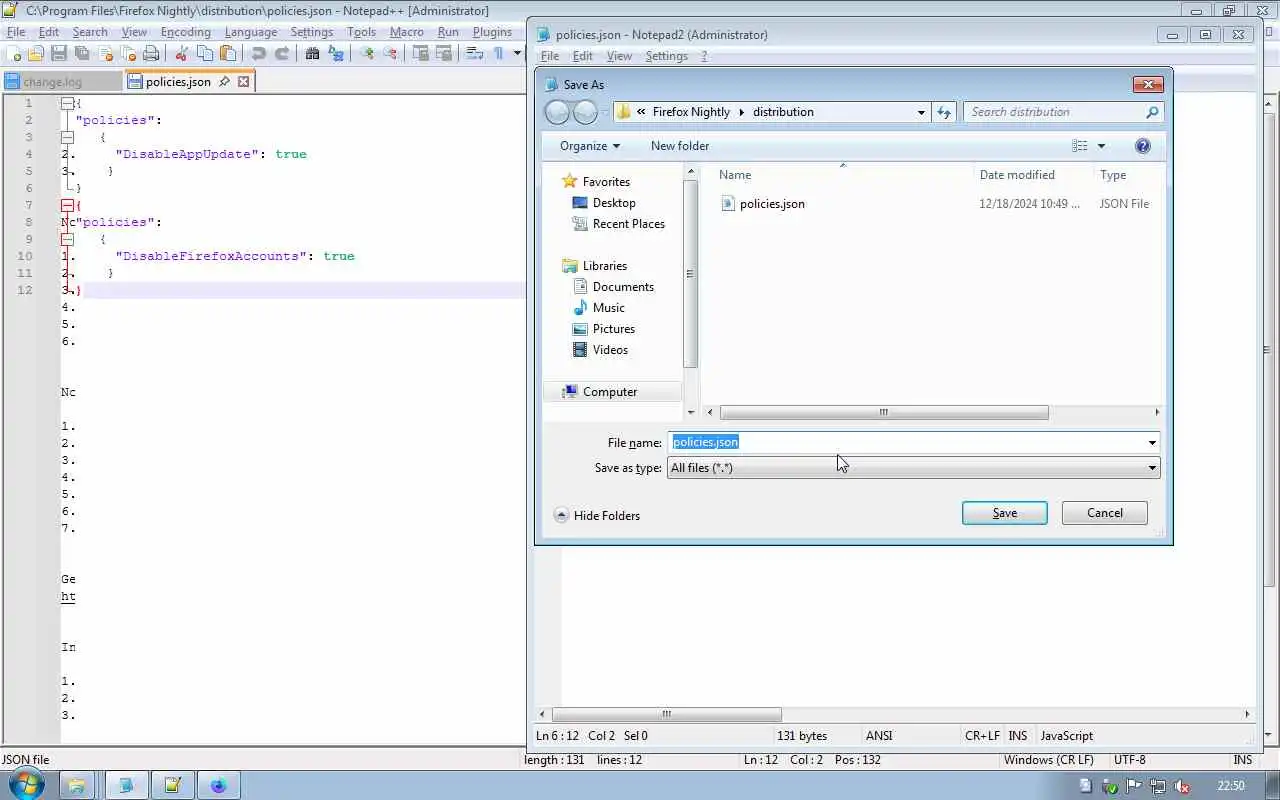This screenshot has height=800, width=1280.
Task: Open the Language menu in Notepad++
Action: coord(250,32)
